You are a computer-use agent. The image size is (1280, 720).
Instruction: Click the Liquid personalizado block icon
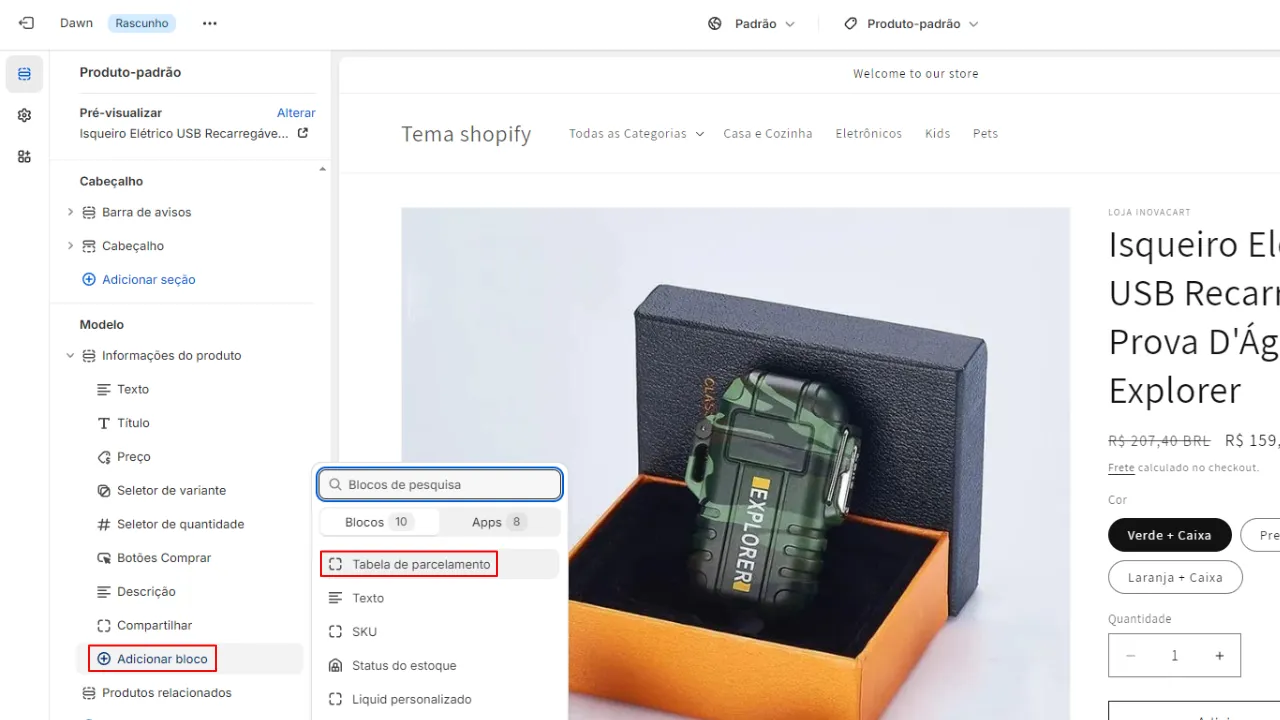pos(336,699)
